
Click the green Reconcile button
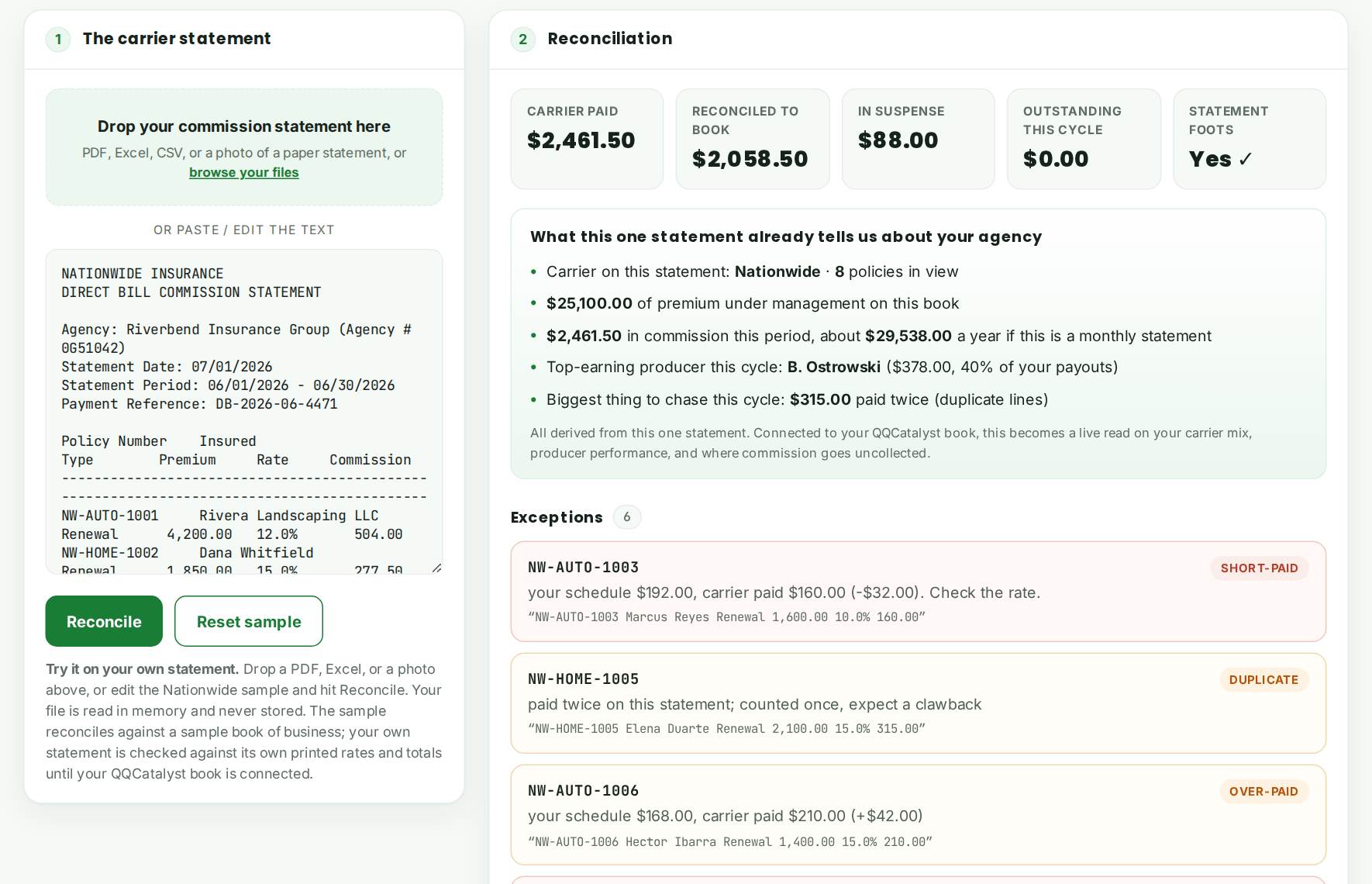(104, 621)
